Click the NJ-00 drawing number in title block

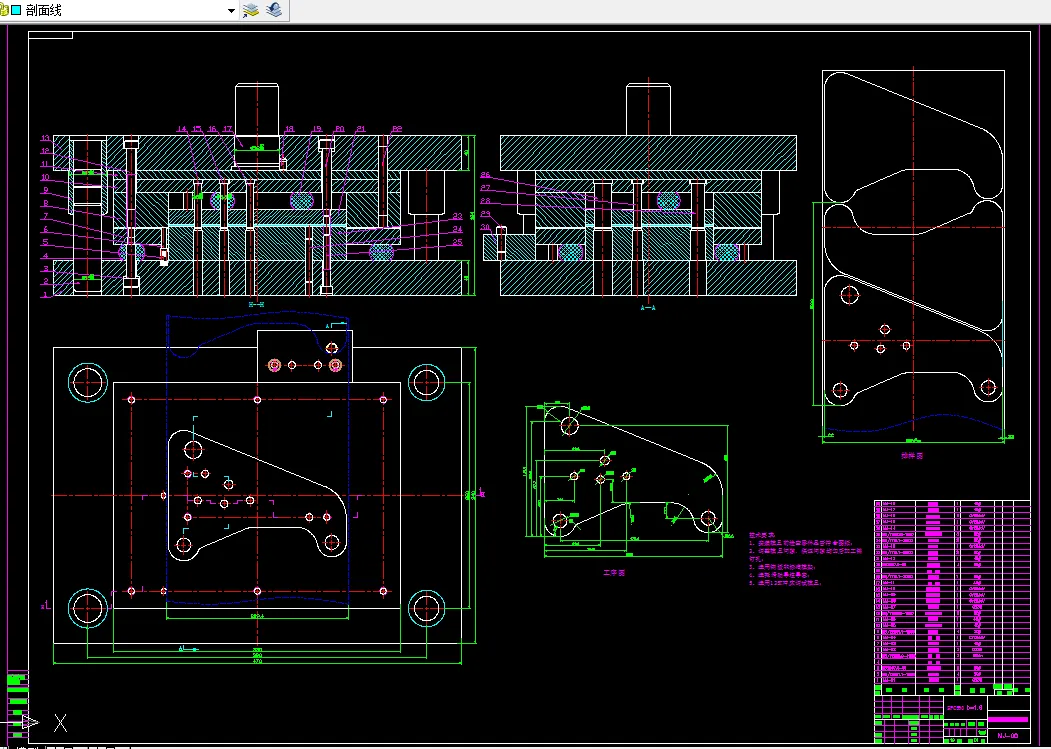1007,736
